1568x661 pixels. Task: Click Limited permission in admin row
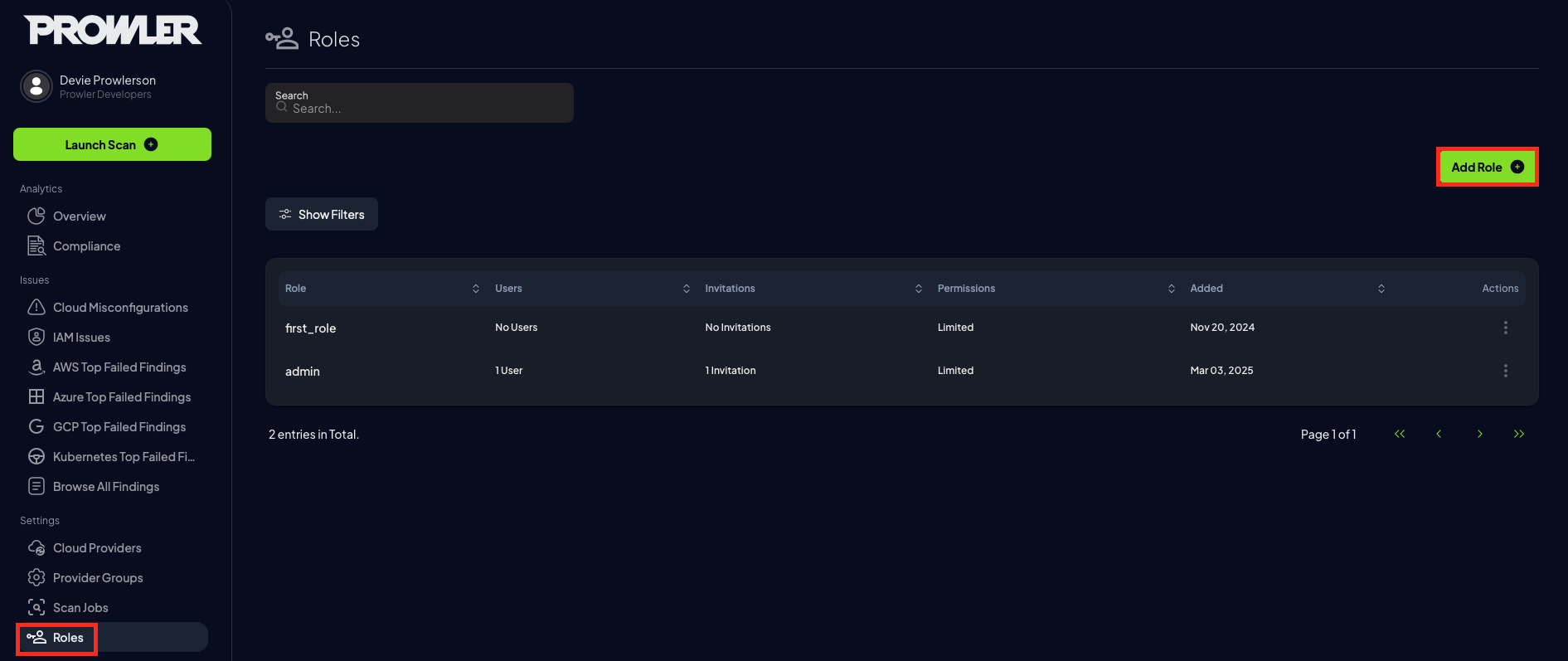pyautogui.click(x=955, y=371)
